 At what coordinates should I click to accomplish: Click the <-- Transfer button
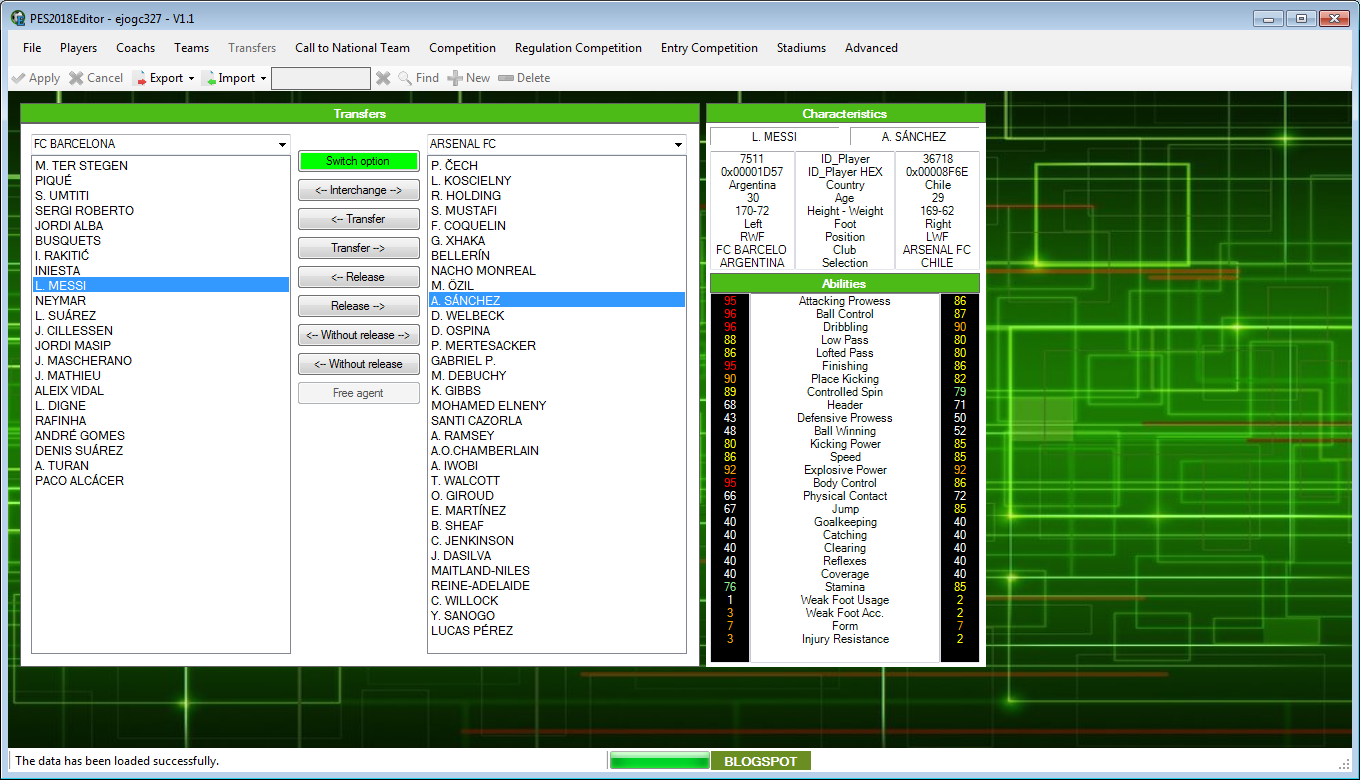click(358, 219)
